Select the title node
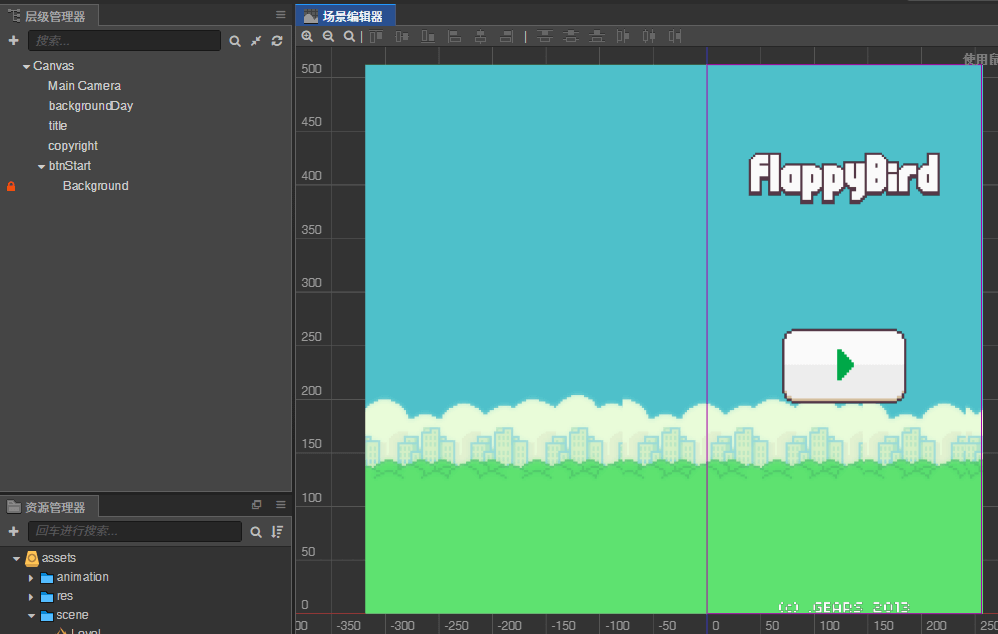Image resolution: width=998 pixels, height=634 pixels. (x=58, y=125)
